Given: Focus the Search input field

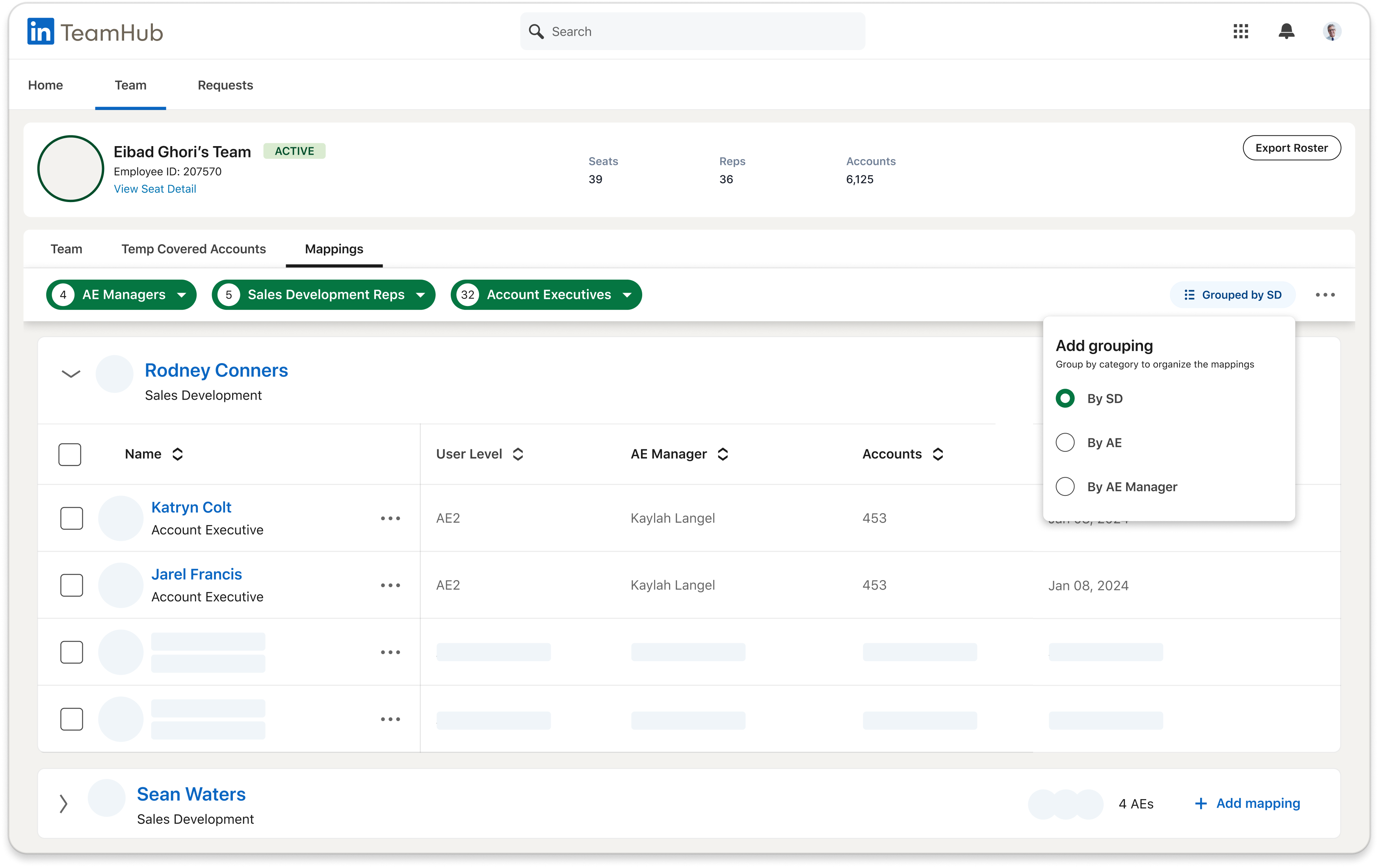Looking at the screenshot, I should (693, 32).
